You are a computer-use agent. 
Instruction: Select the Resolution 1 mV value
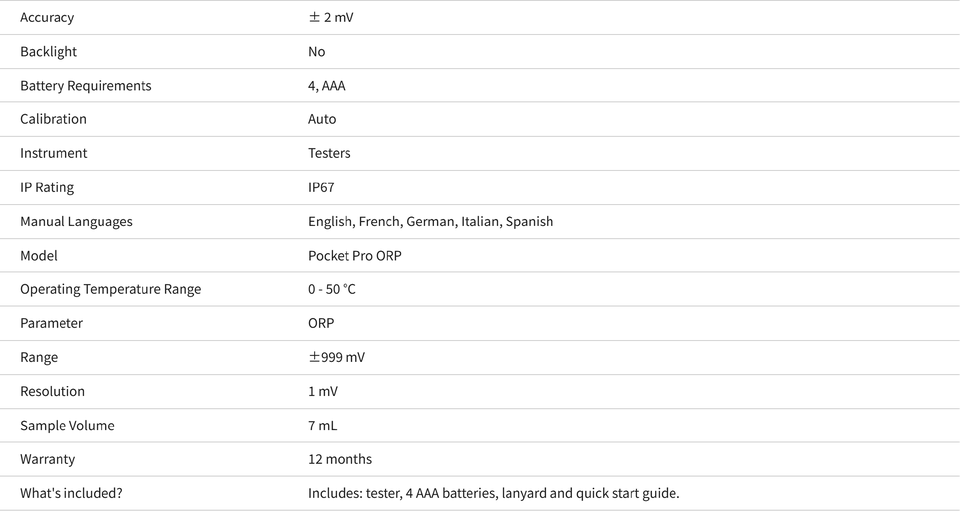[323, 391]
